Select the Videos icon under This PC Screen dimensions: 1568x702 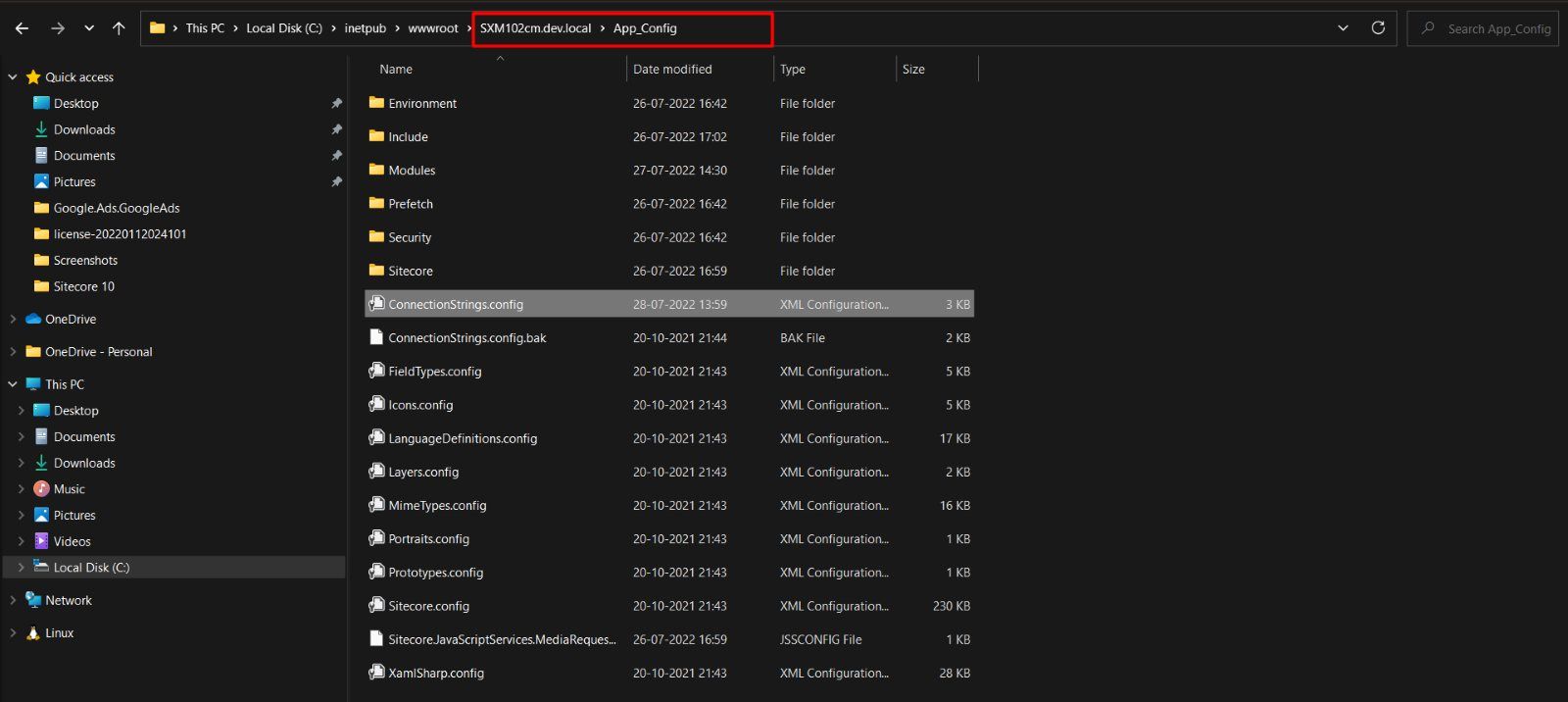[41, 541]
